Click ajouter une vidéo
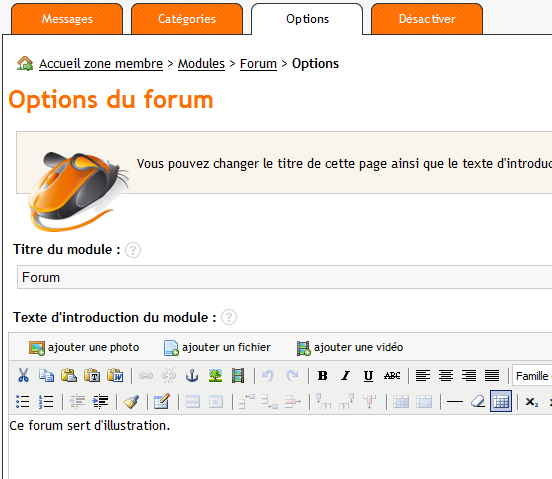Image resolution: width=552 pixels, height=479 pixels. pyautogui.click(x=350, y=347)
